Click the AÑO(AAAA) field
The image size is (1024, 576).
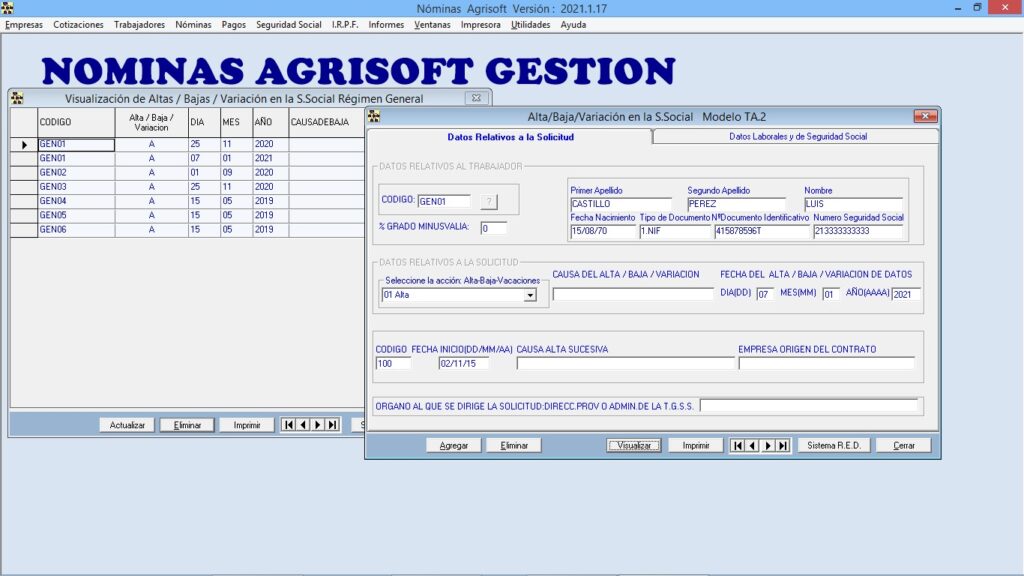[x=906, y=295]
